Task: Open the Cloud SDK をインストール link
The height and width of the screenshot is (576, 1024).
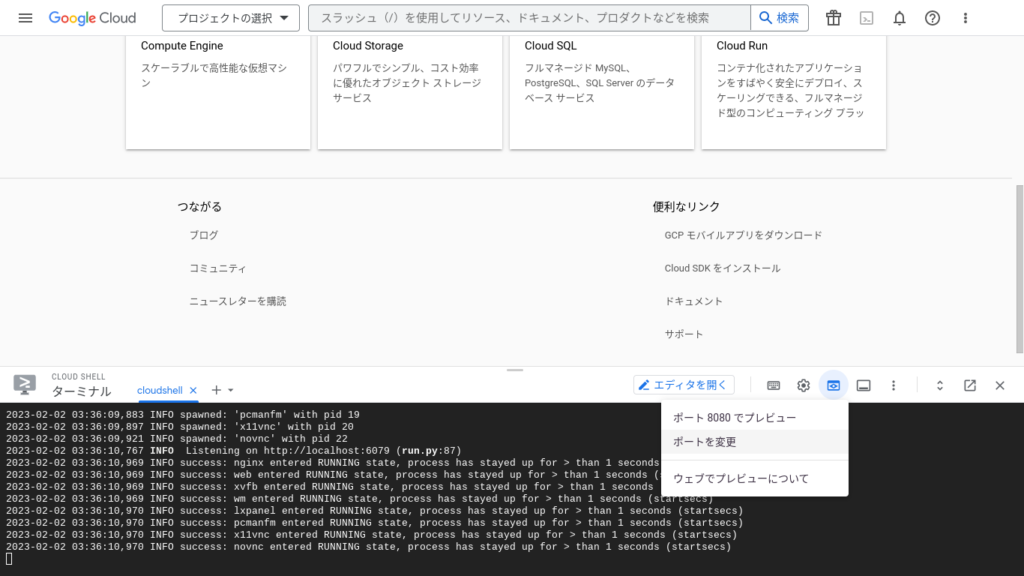Action: click(x=722, y=268)
